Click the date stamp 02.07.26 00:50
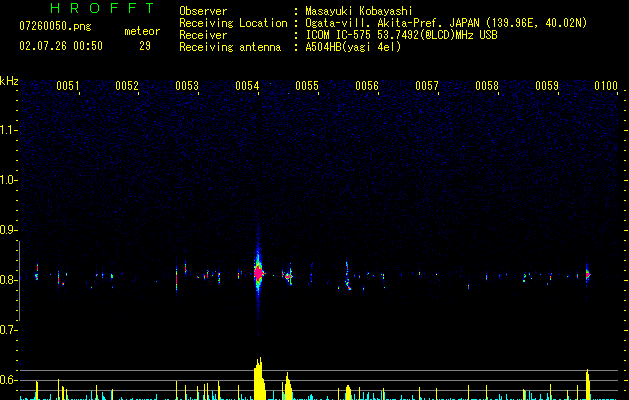The height and width of the screenshot is (400, 629). click(61, 46)
